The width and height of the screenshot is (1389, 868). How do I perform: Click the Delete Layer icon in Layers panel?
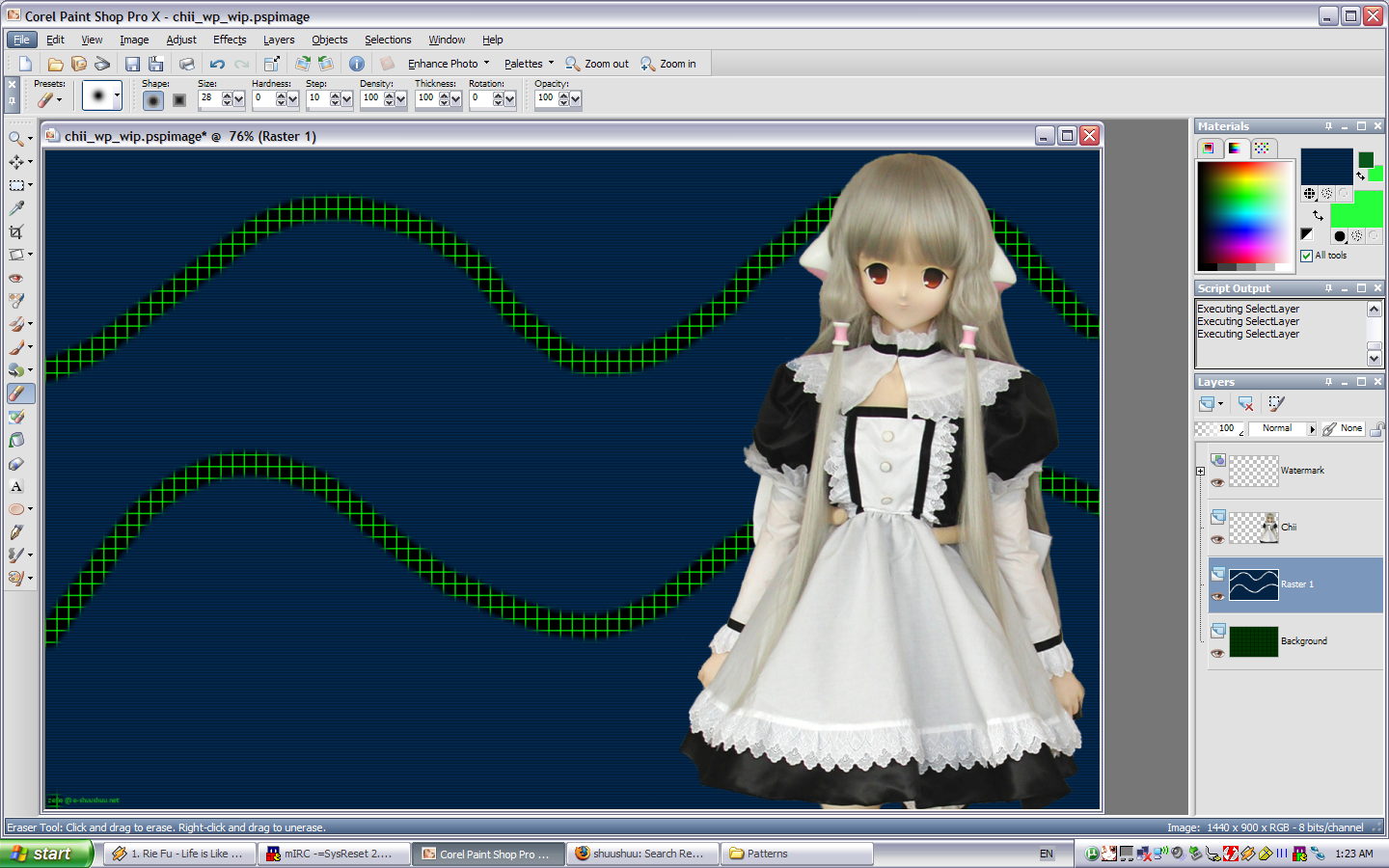pos(1245,404)
